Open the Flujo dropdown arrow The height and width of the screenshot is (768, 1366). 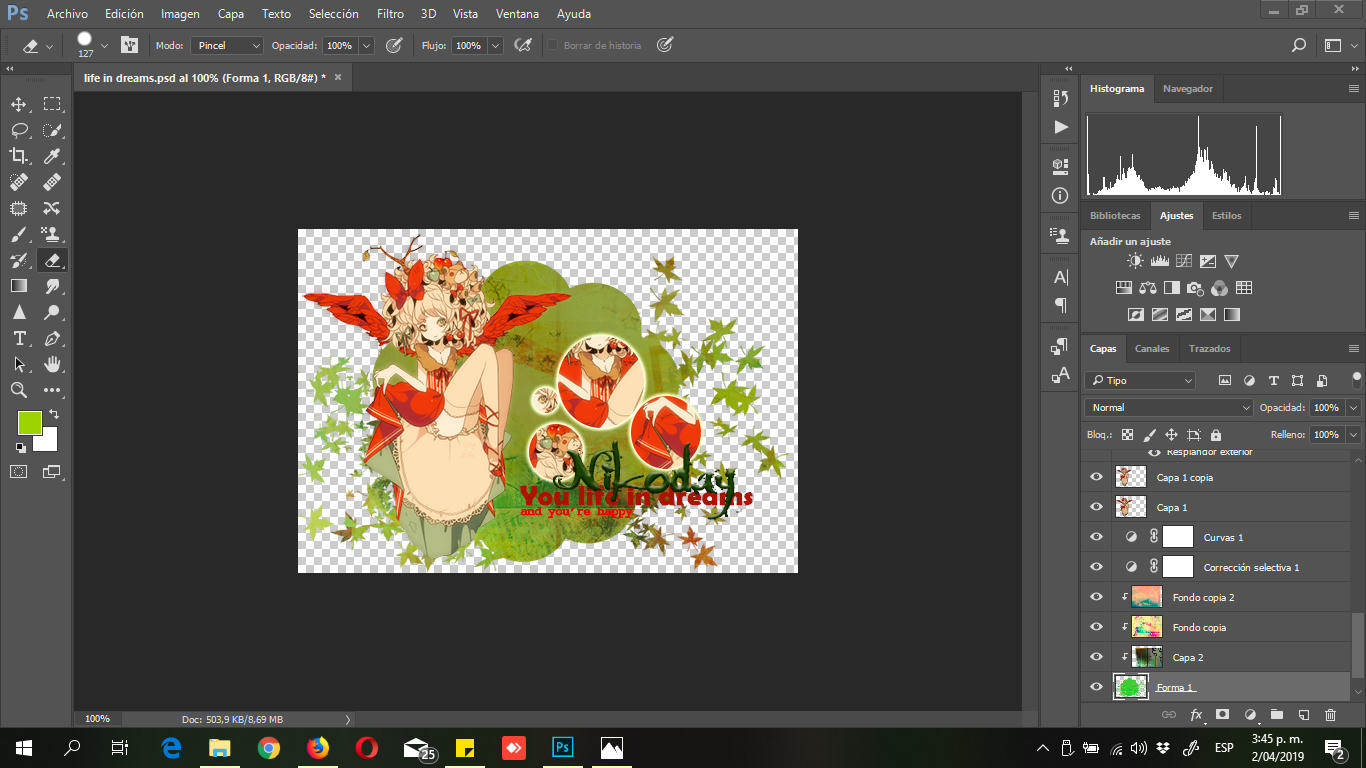pos(495,45)
